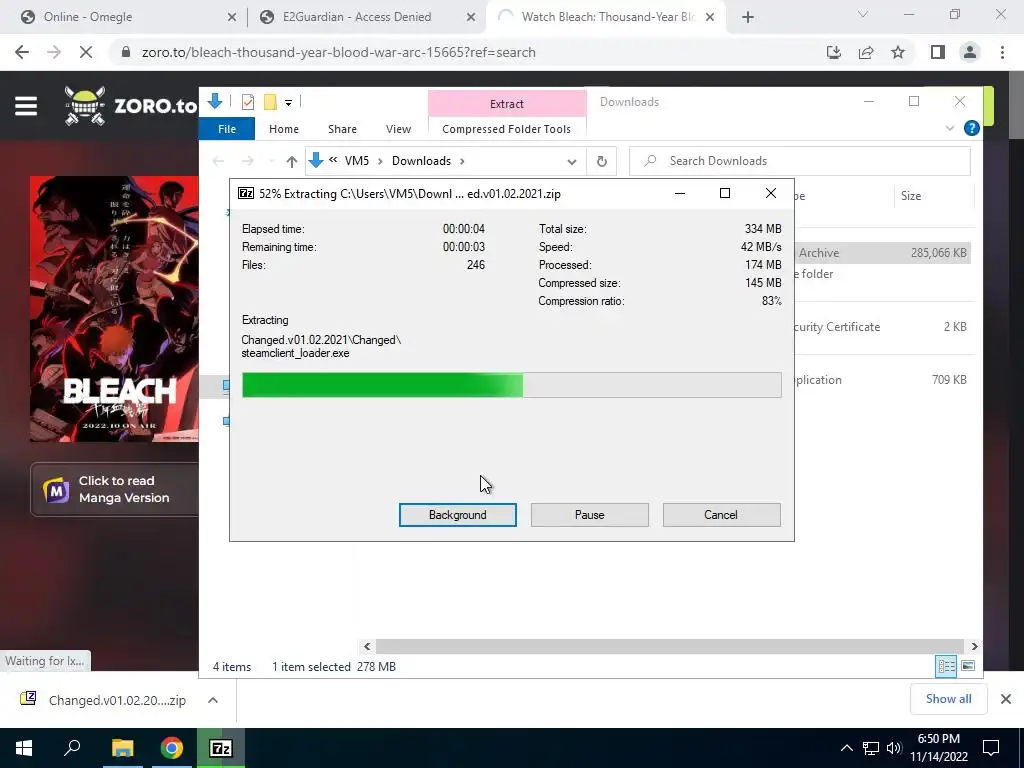This screenshot has height=768, width=1024.
Task: Click Chrome back navigation arrow
Action: [x=22, y=52]
